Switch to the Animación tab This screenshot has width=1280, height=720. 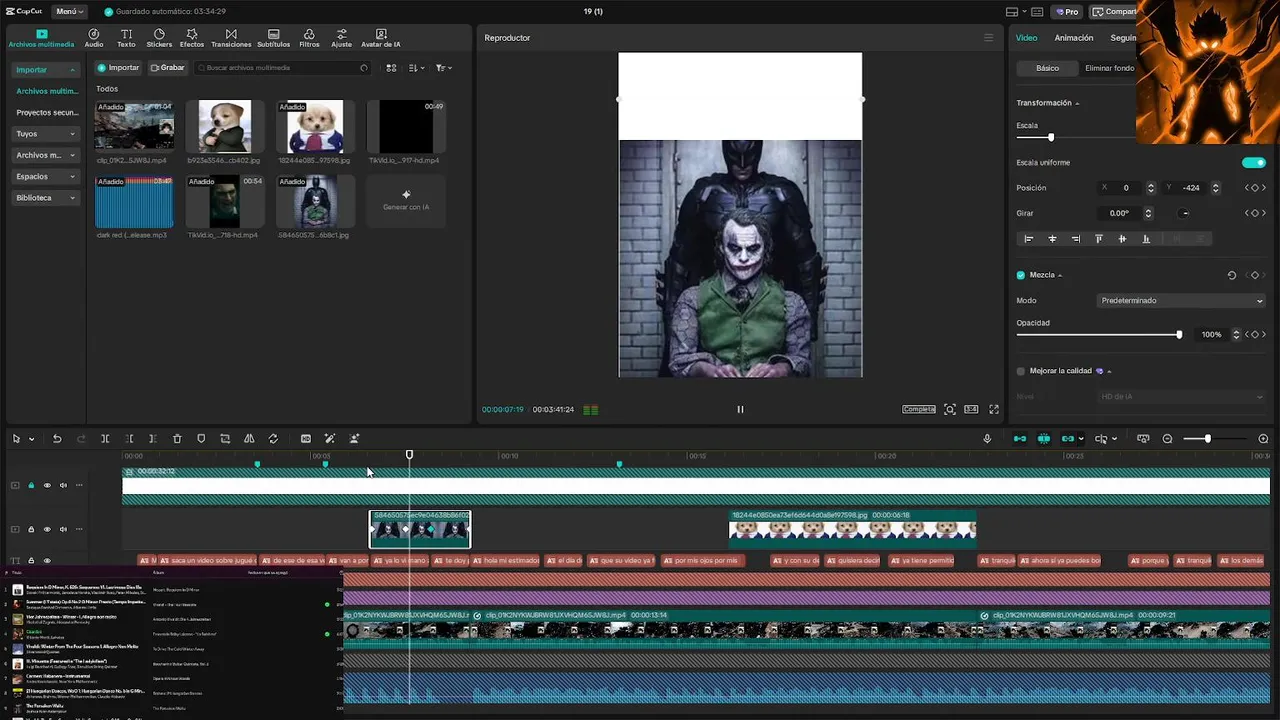pyautogui.click(x=1074, y=38)
